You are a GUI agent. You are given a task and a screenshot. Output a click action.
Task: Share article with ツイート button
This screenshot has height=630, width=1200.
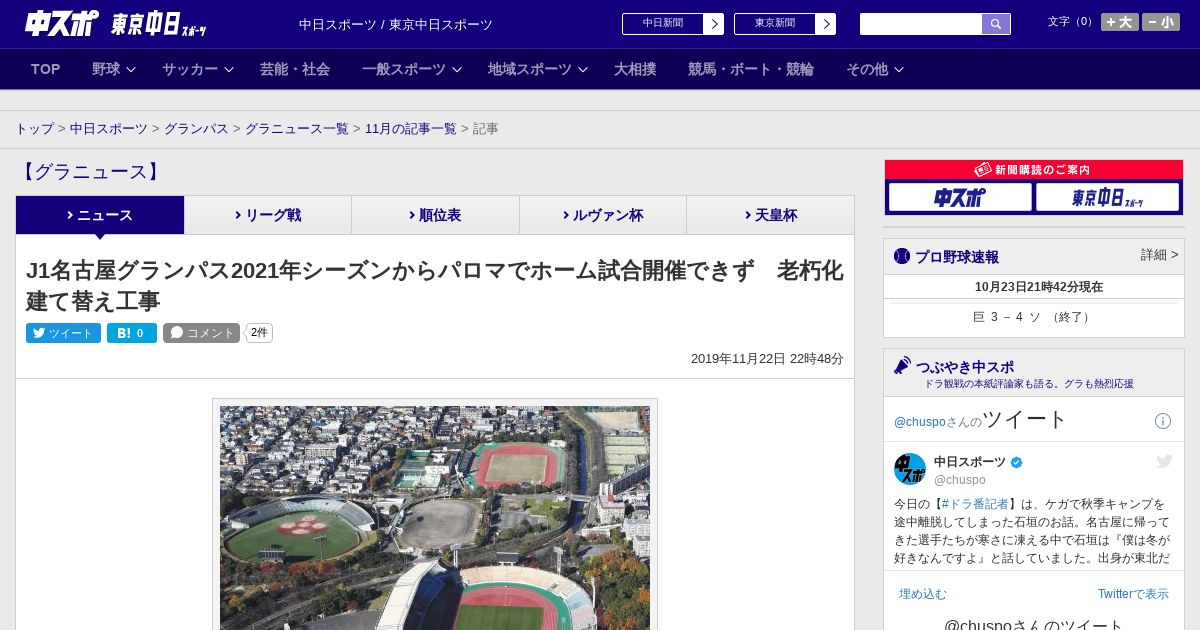click(x=63, y=333)
